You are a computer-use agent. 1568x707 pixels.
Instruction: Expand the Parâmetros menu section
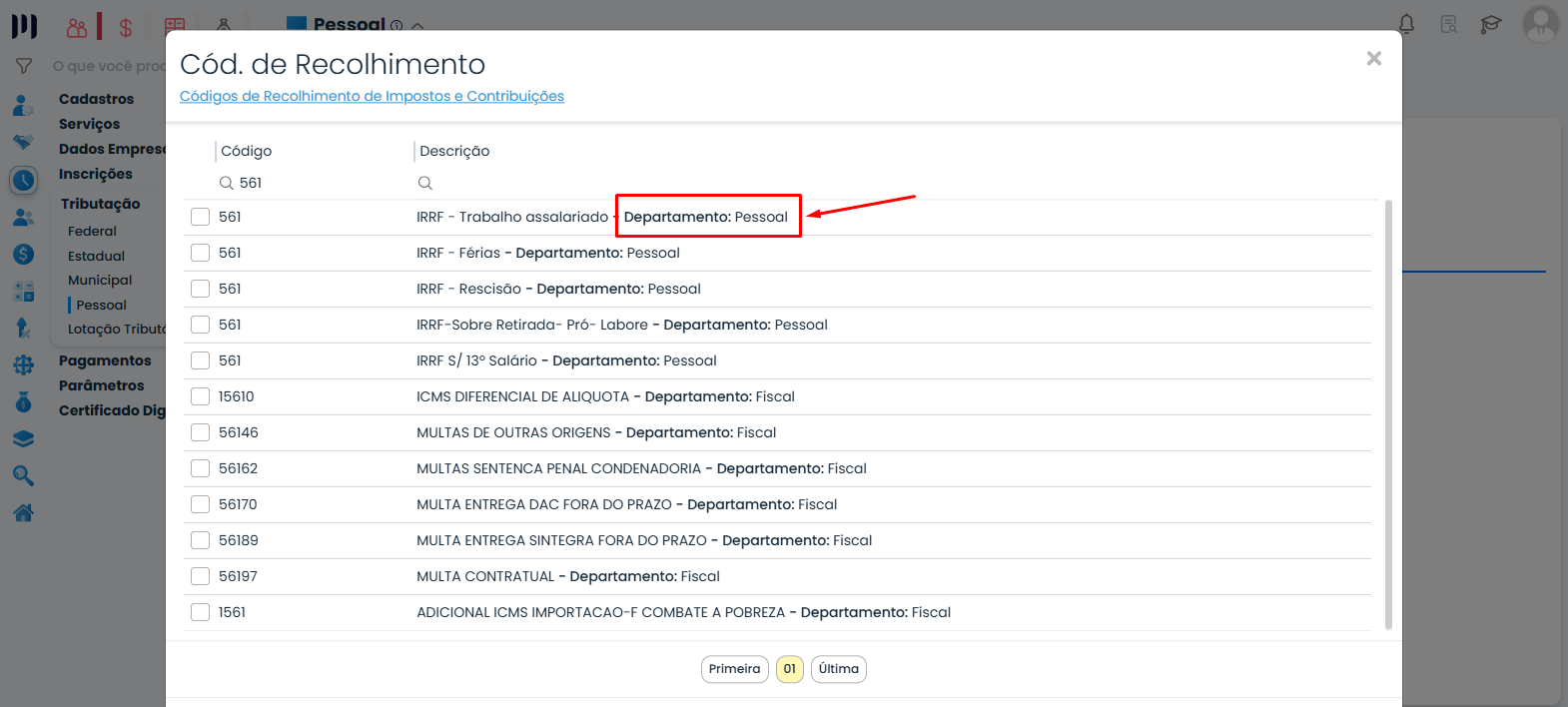click(101, 385)
